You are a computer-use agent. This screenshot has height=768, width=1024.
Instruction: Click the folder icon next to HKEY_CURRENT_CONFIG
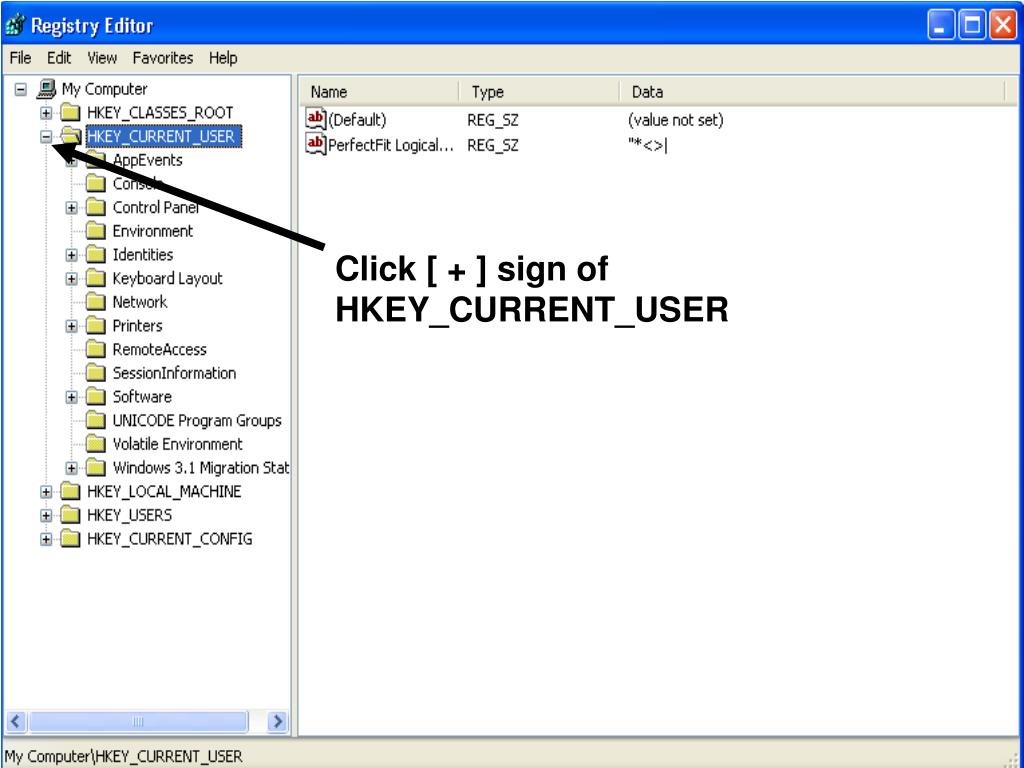click(71, 539)
